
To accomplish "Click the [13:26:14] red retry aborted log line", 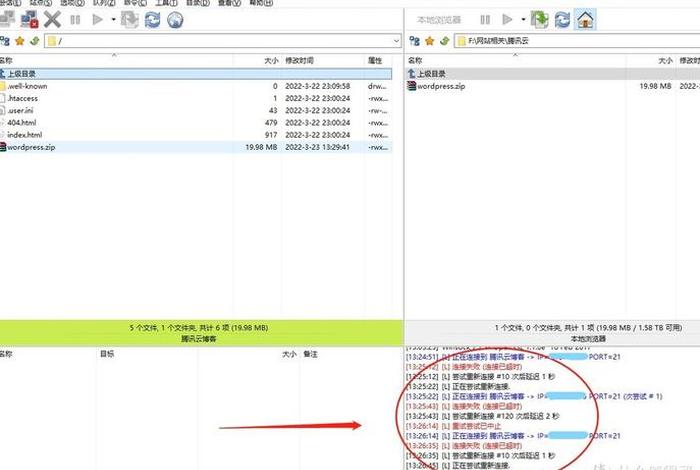I will [453, 426].
